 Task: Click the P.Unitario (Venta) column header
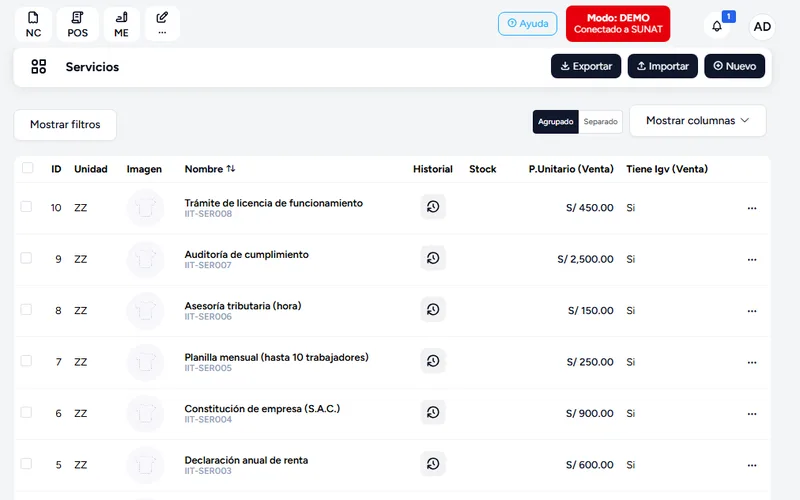point(571,169)
